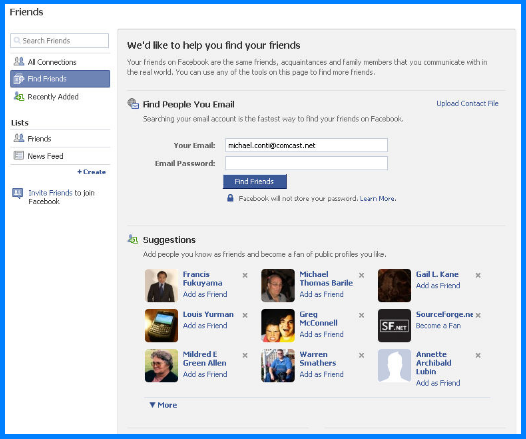
Task: Expand More suggestions
Action: pyautogui.click(x=163, y=405)
